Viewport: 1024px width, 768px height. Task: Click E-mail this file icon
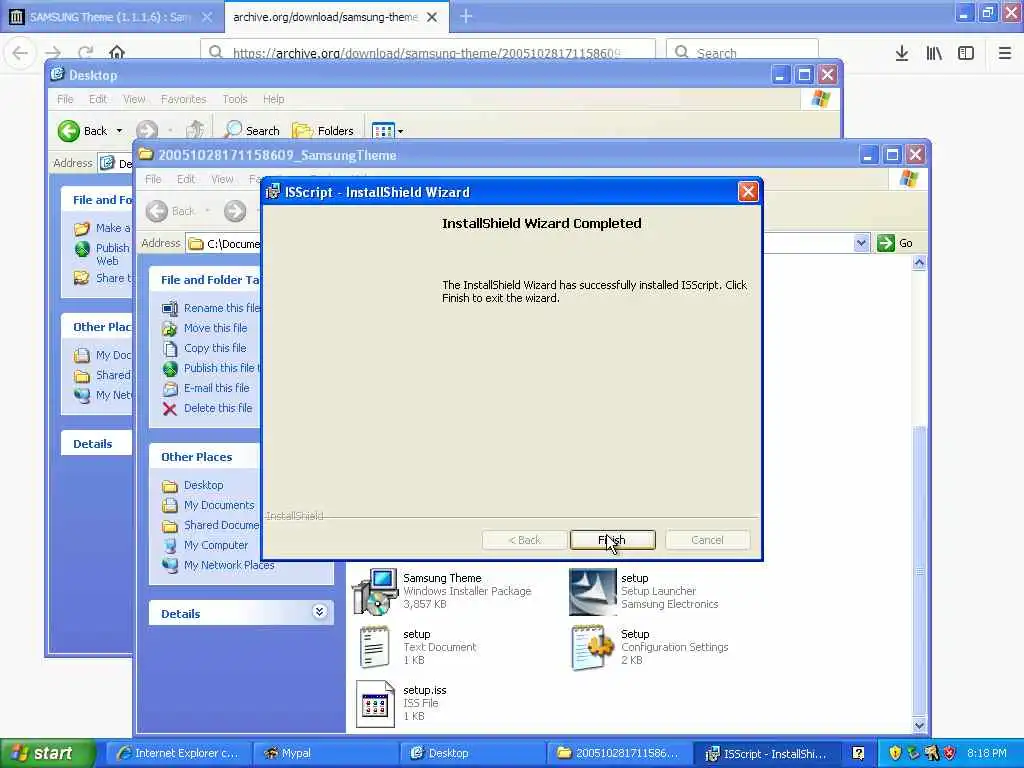click(x=170, y=389)
